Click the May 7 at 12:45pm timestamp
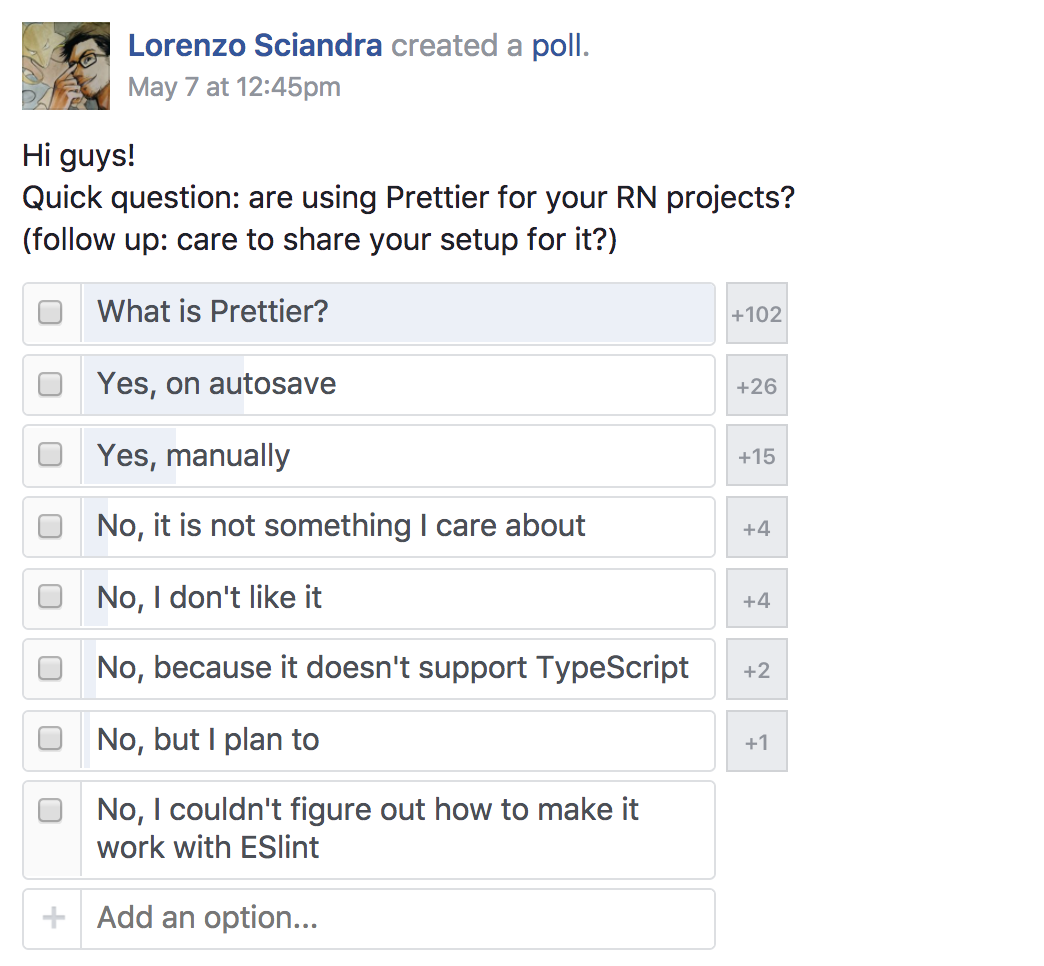Screen dimensions: 1044x966 (x=234, y=87)
